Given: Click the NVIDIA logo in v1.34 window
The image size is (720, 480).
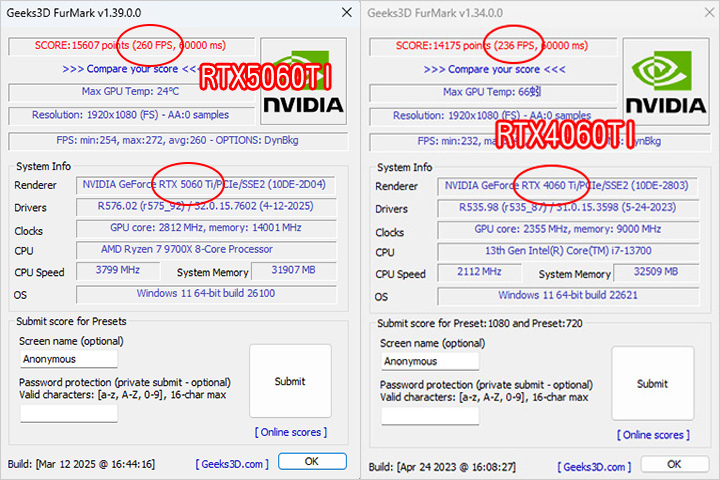Looking at the screenshot, I should click(666, 82).
